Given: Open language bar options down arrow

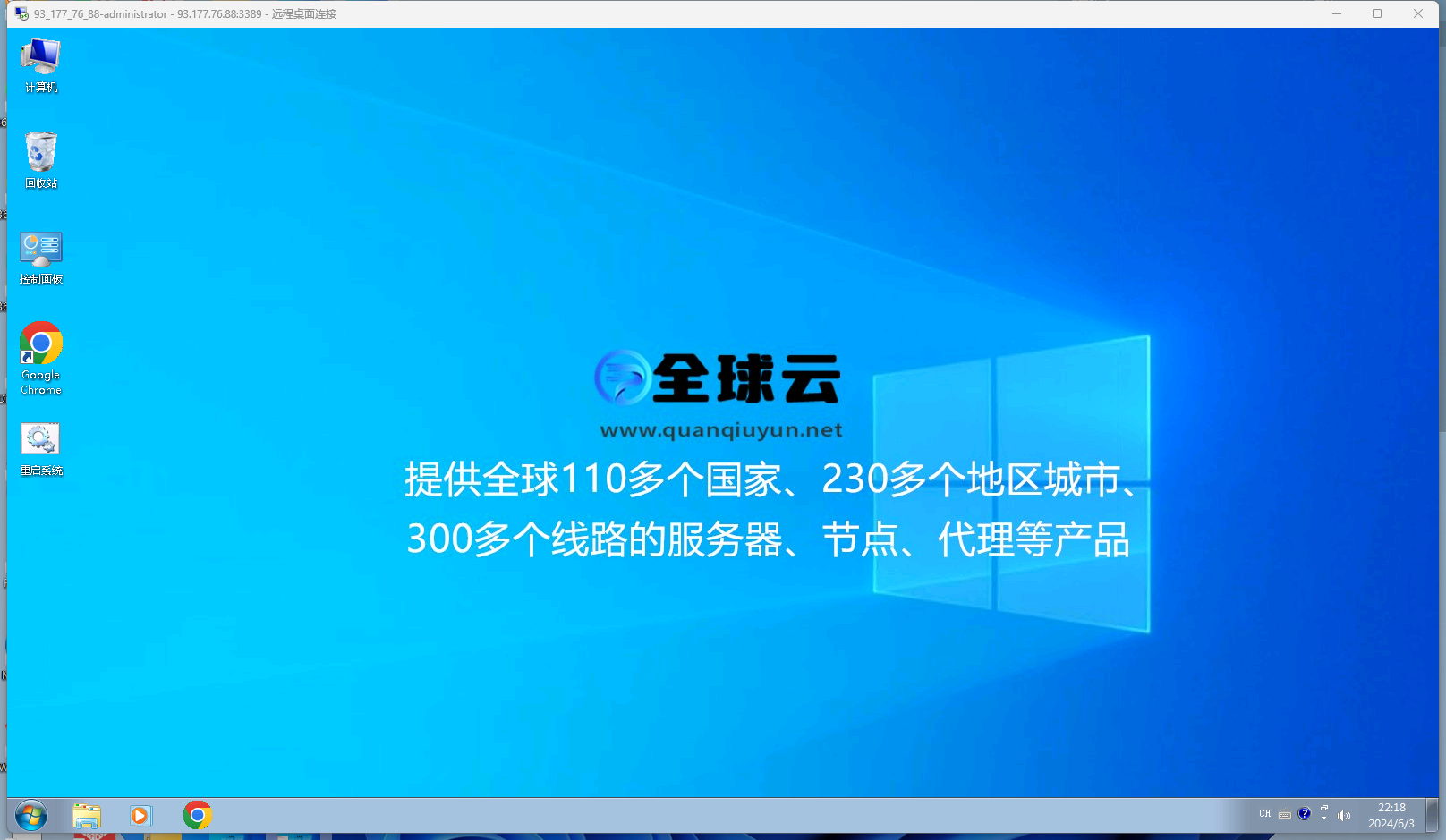Looking at the screenshot, I should point(1324,819).
